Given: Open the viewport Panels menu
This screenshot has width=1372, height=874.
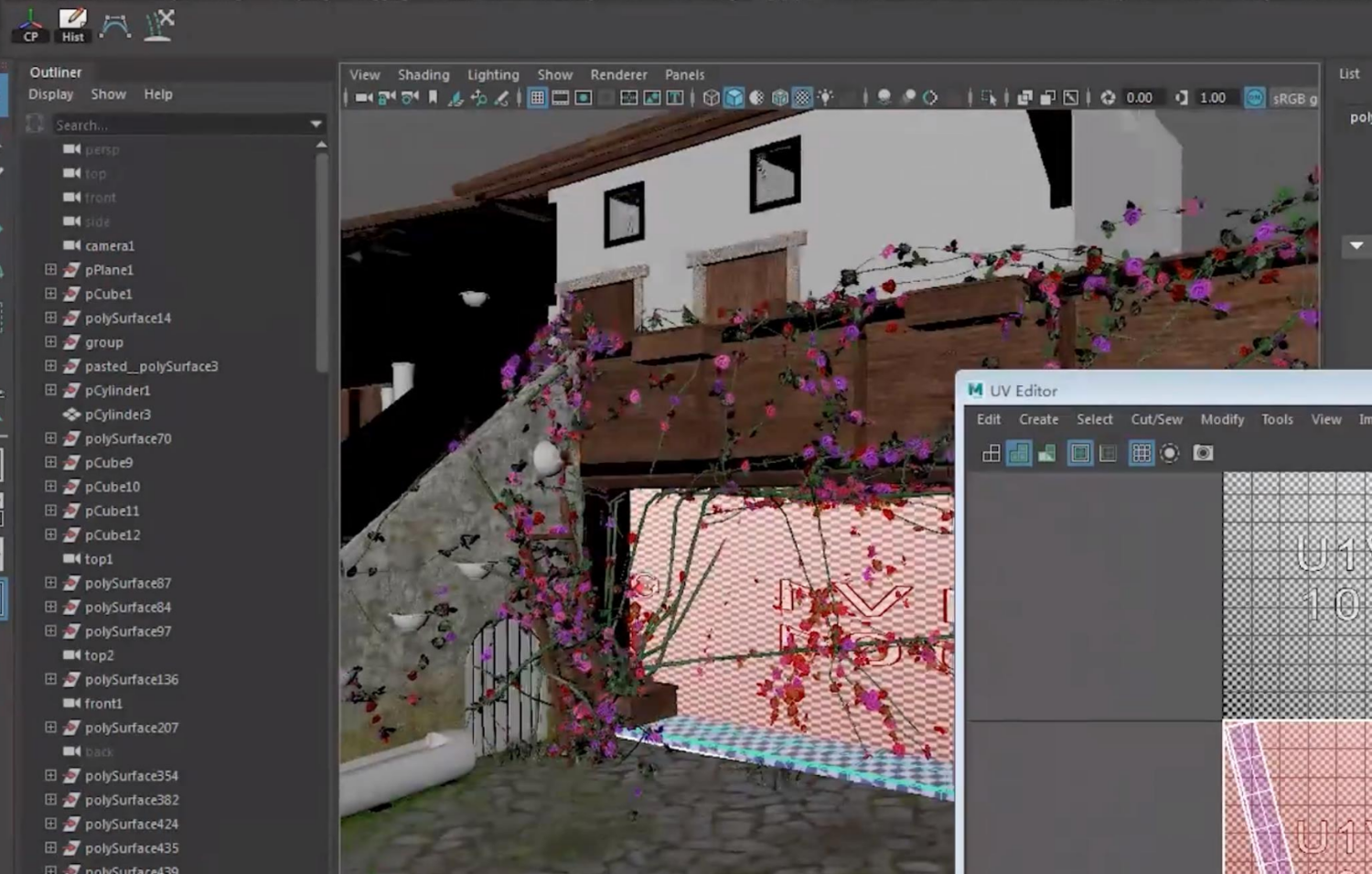Looking at the screenshot, I should click(x=684, y=75).
